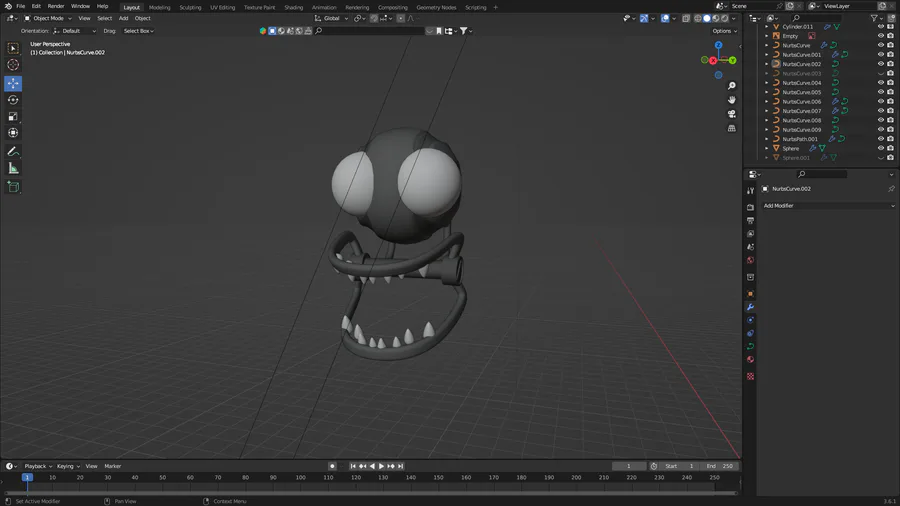Viewport: 900px width, 506px height.
Task: Disable rendering for NurbsCurve.004 camera icon
Action: (x=890, y=83)
